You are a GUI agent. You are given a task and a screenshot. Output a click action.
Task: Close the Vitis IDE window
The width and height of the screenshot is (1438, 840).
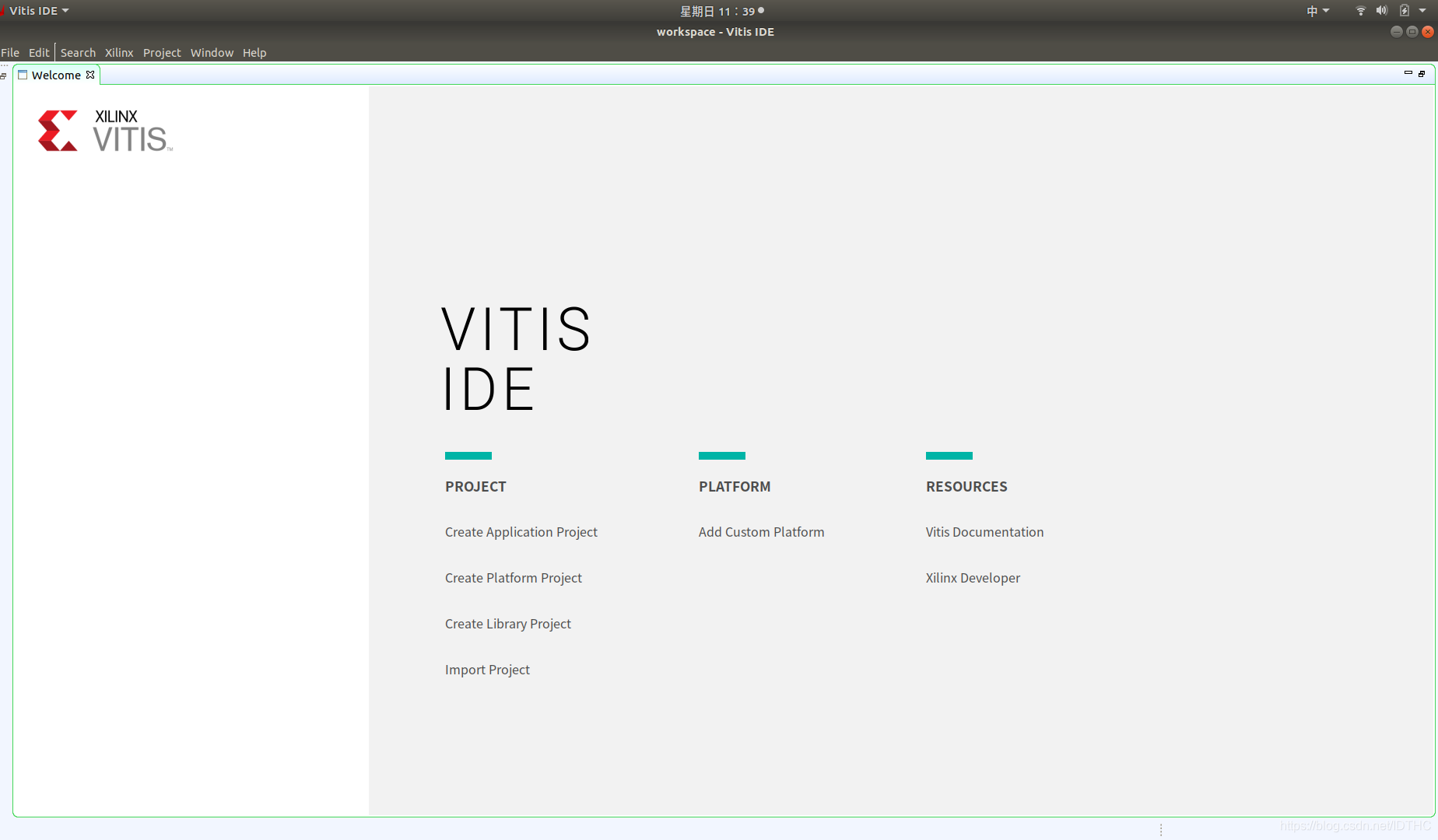1427,32
